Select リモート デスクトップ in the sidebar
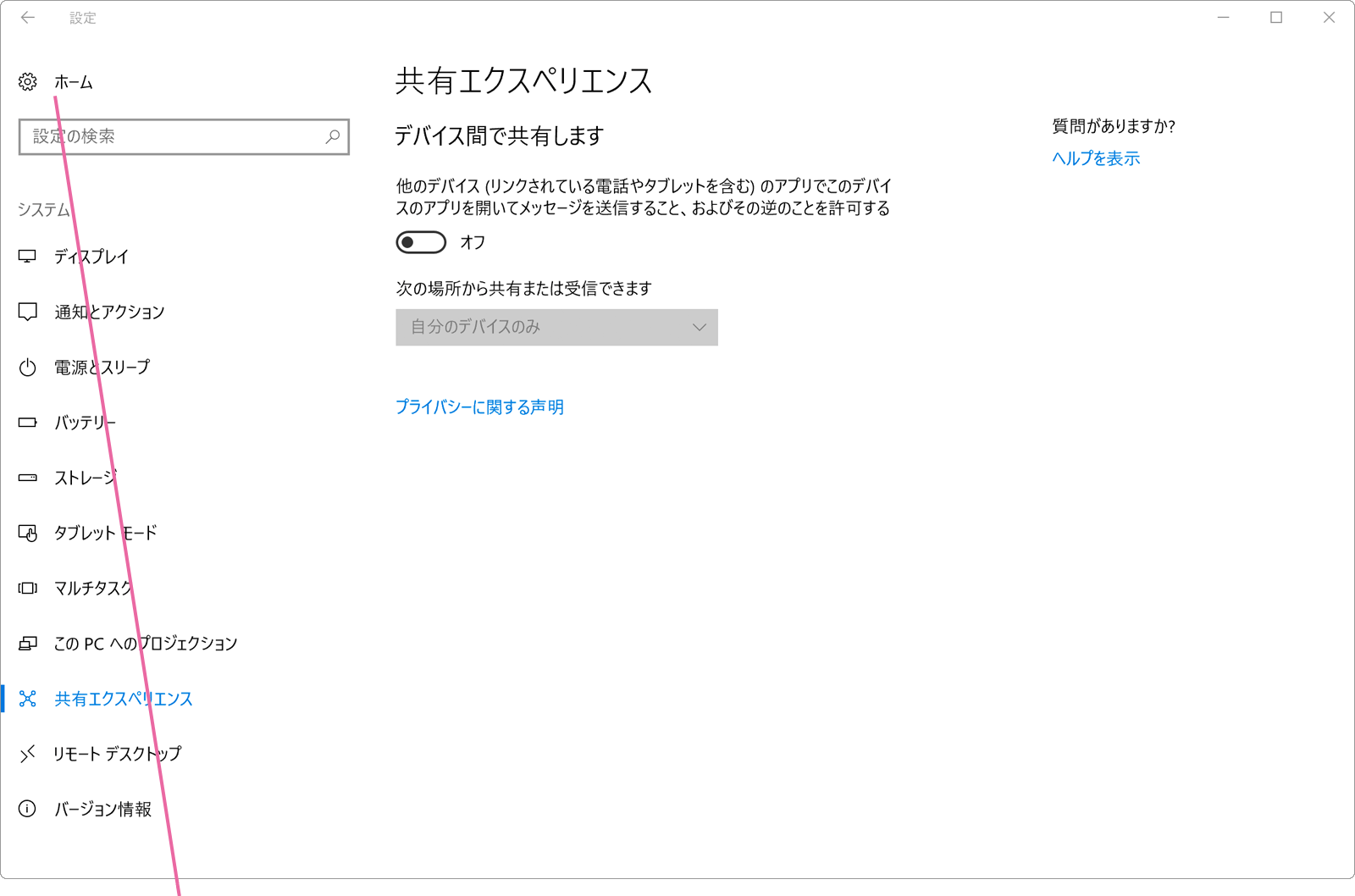Viewport: 1355px width, 896px height. tap(118, 754)
